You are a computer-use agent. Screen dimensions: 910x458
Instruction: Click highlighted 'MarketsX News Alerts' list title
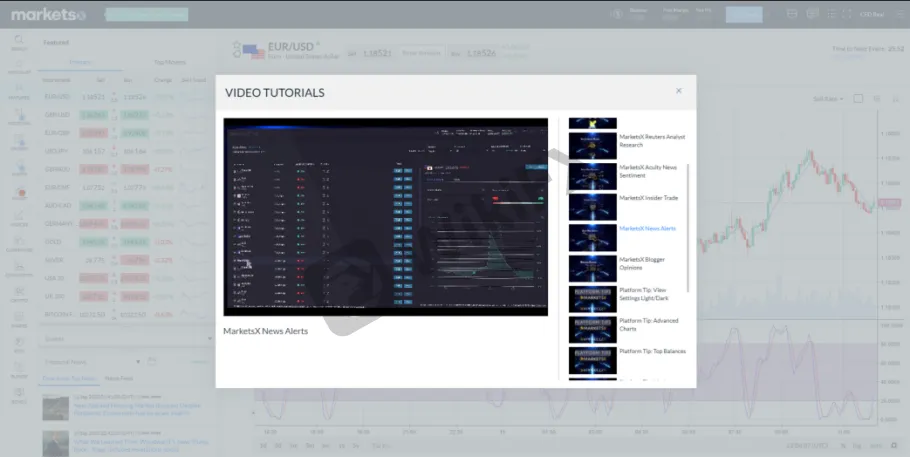(647, 229)
